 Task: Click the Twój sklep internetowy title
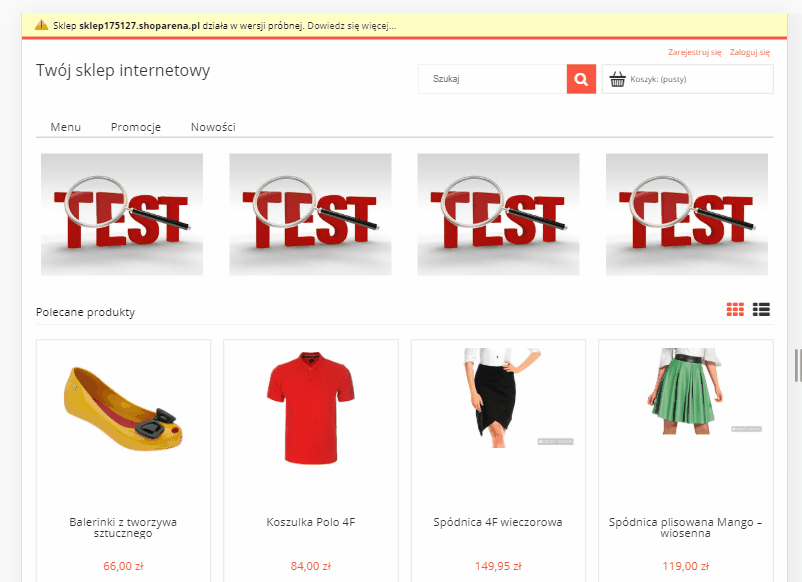click(x=123, y=70)
